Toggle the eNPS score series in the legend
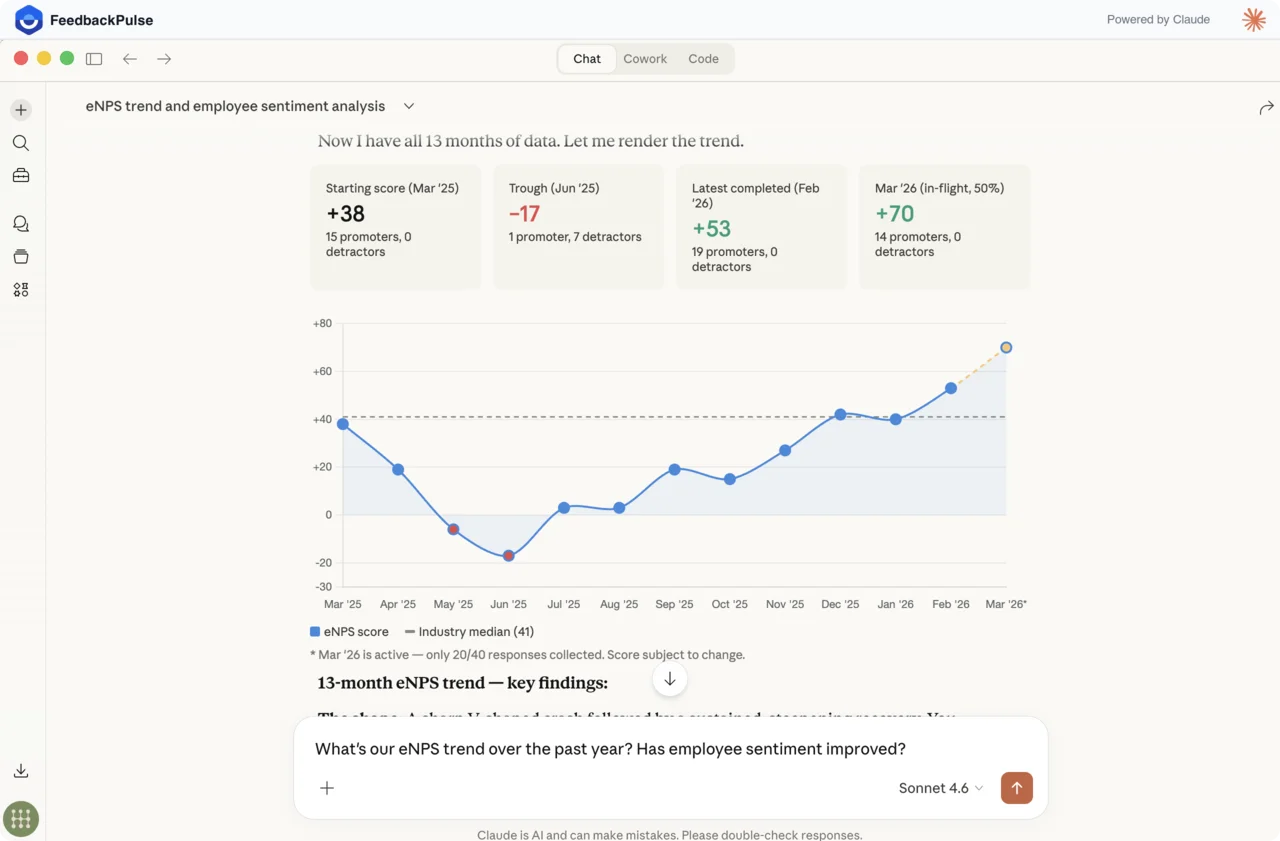Viewport: 1280px width, 841px height. tap(348, 631)
